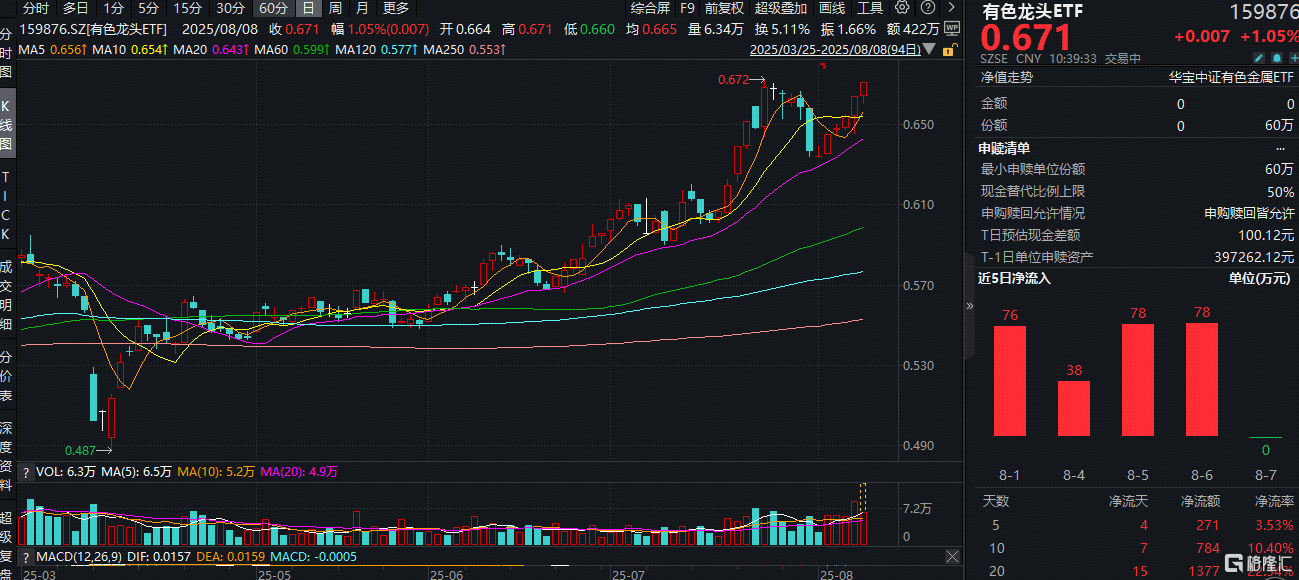
Task: Close the MACD indicator panel
Action: [952, 556]
